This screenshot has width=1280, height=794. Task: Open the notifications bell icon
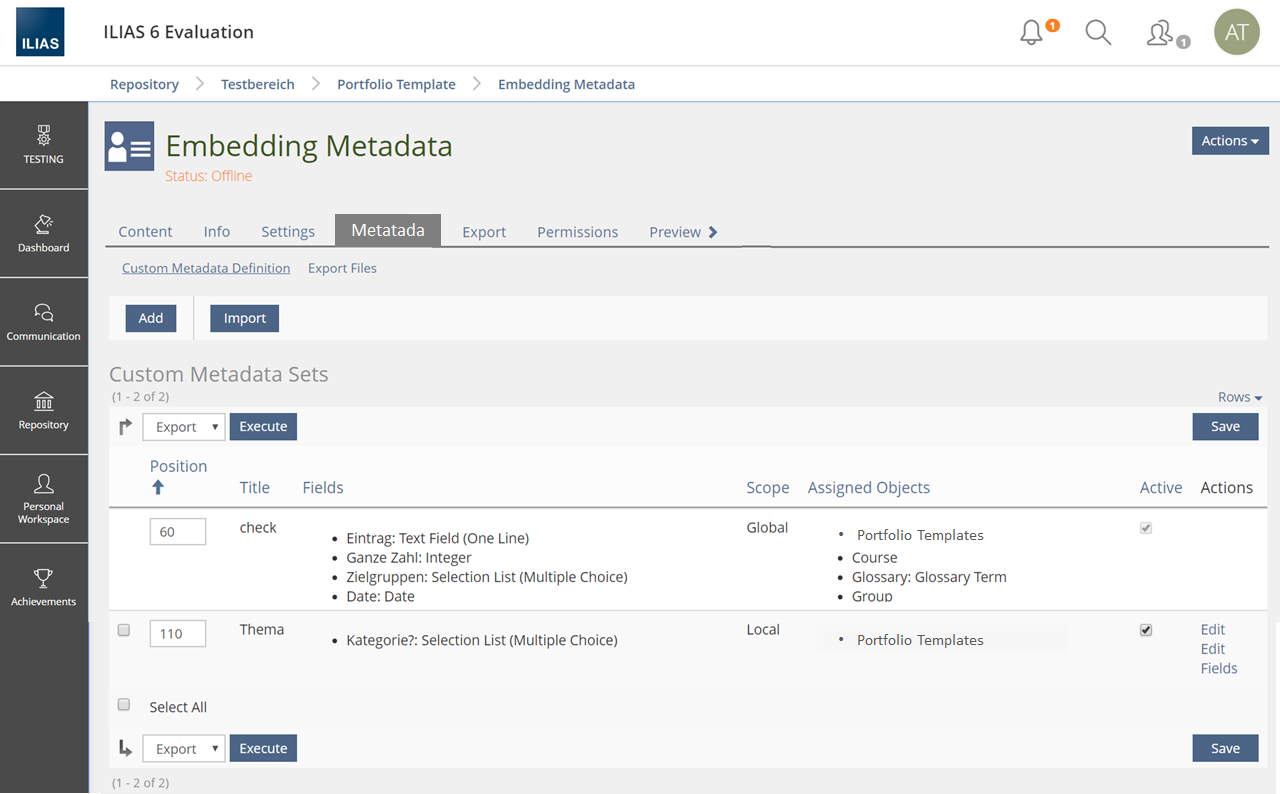point(1031,33)
